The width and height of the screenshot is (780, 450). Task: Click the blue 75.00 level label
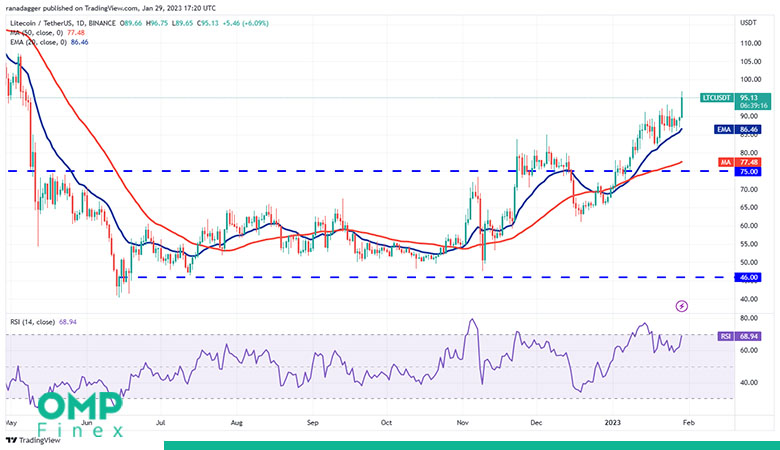(x=748, y=172)
